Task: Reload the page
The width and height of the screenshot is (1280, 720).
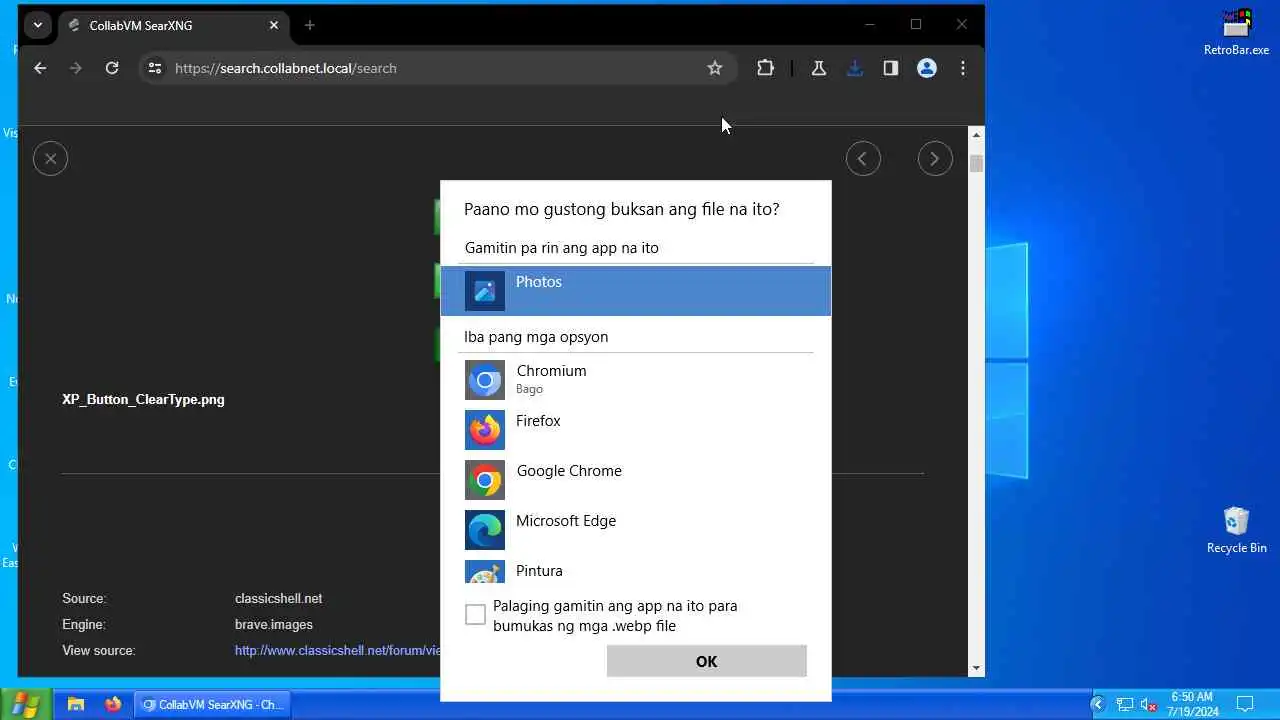Action: (x=112, y=68)
